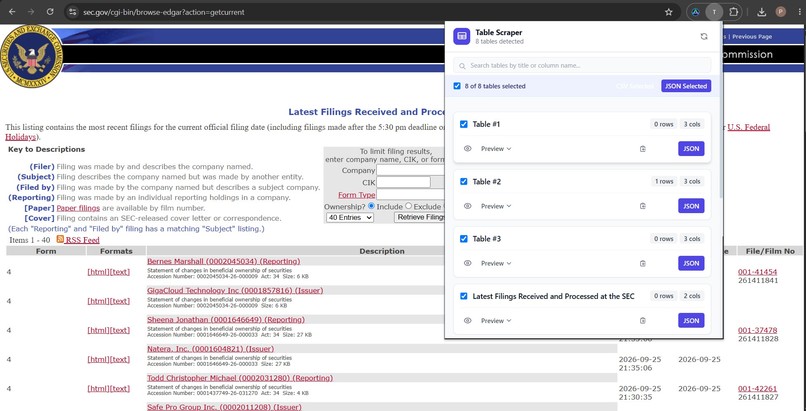Open the 'RSS Feed' link
Screen dimensions: 806x411
(x=82, y=240)
